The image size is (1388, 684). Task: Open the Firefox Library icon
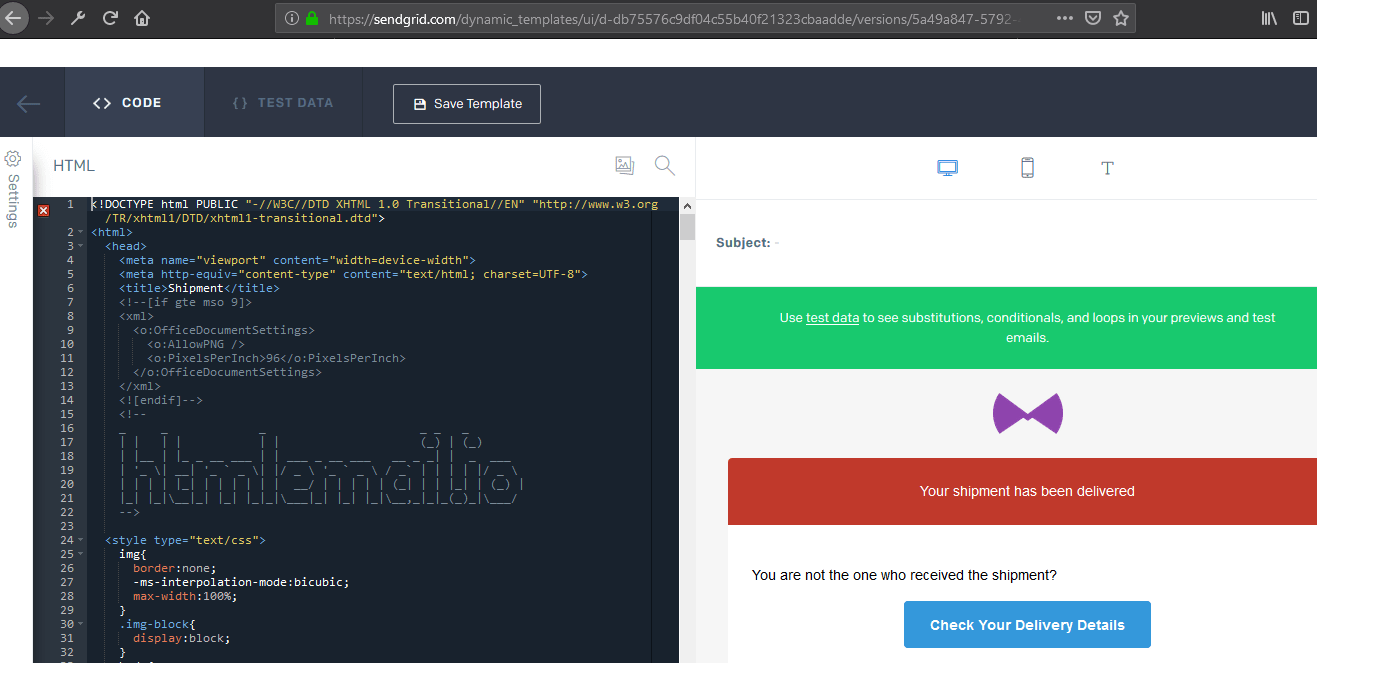(x=1269, y=17)
